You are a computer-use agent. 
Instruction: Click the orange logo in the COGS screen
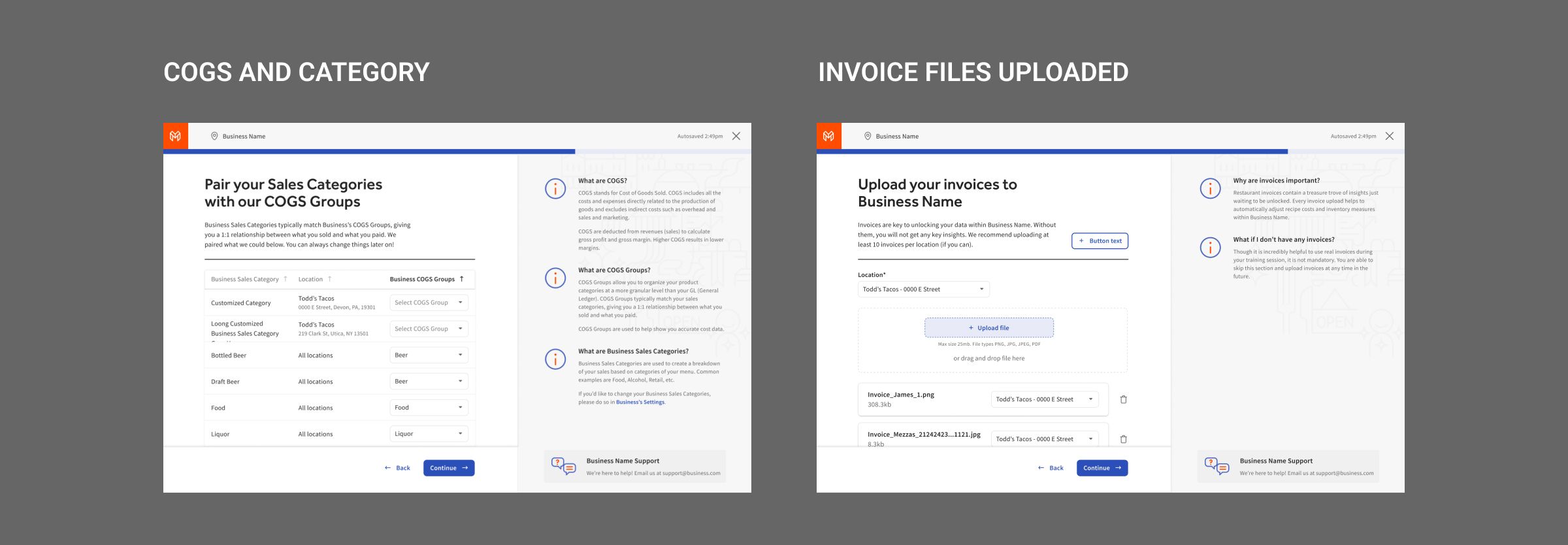[x=175, y=136]
